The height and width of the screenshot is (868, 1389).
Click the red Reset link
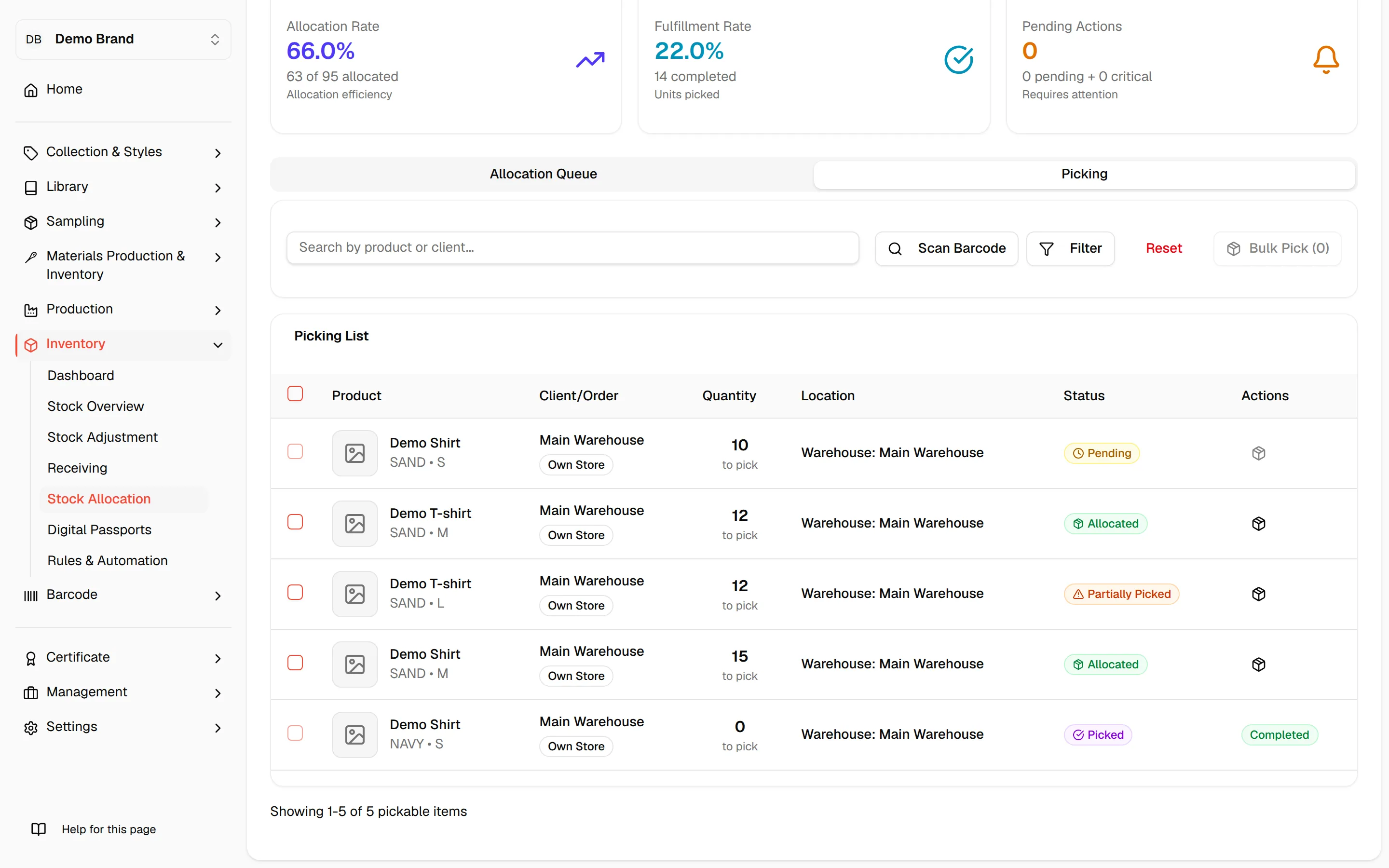[x=1163, y=248]
